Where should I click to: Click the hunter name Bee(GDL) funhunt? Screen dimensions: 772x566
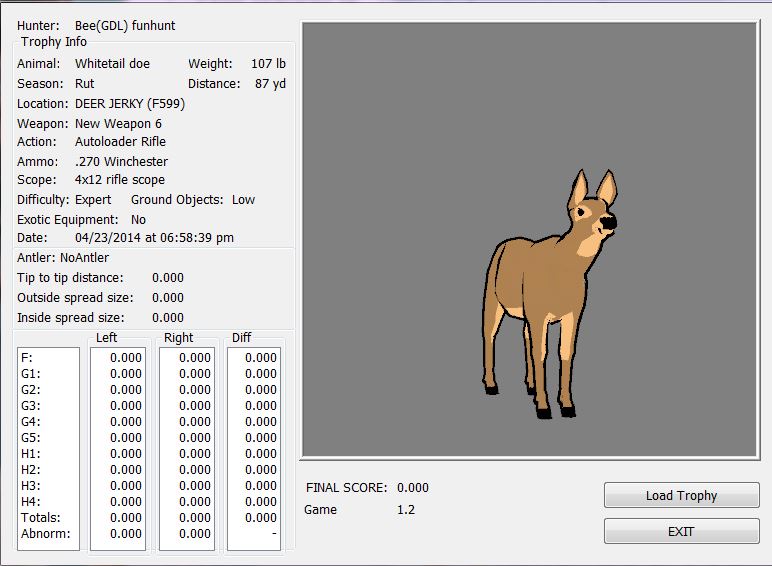(x=125, y=25)
